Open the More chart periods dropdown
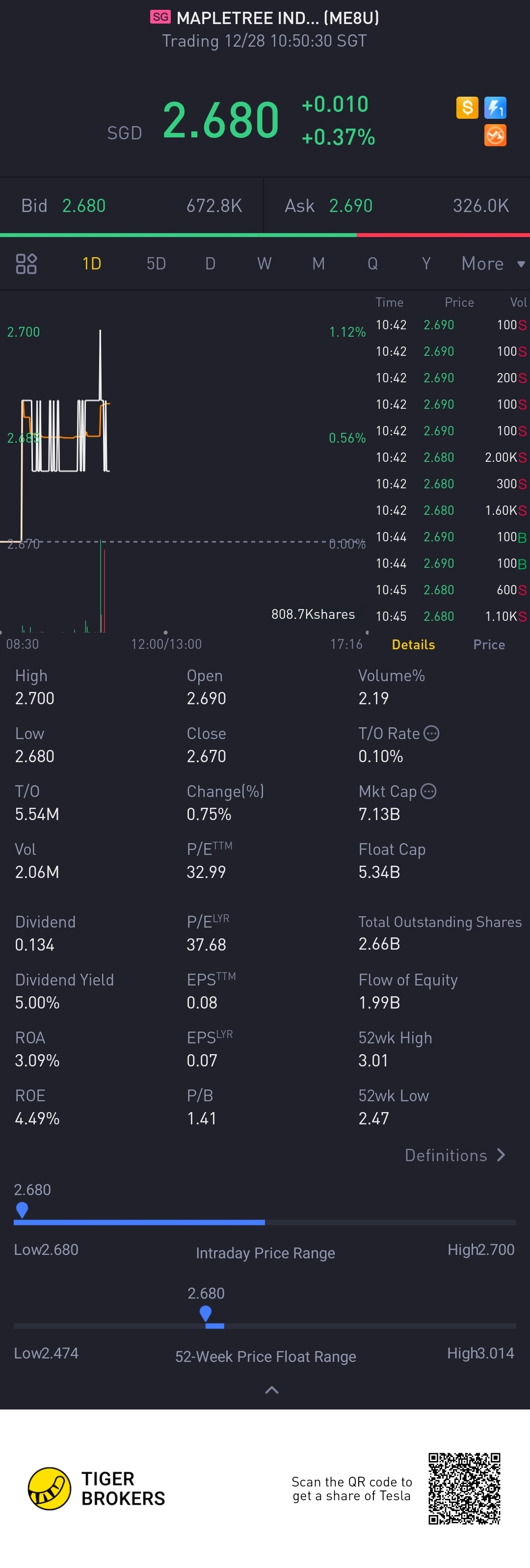The height and width of the screenshot is (1568, 530). (x=493, y=264)
